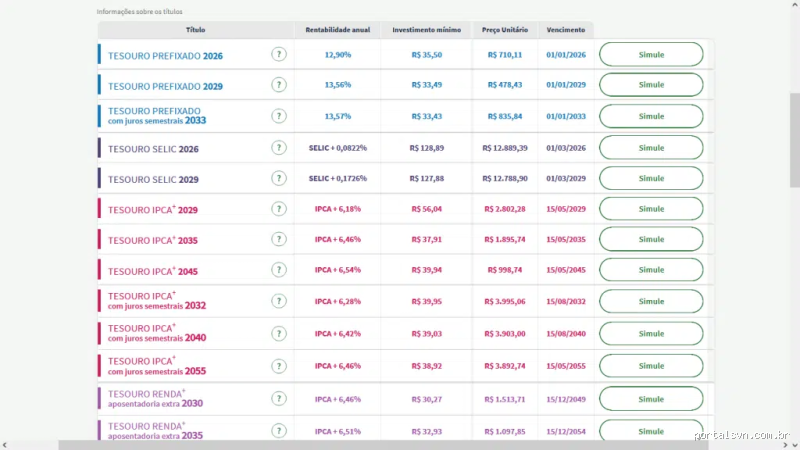
Task: Simulate the Tesouro Selic 2029 bond
Action: (x=651, y=178)
